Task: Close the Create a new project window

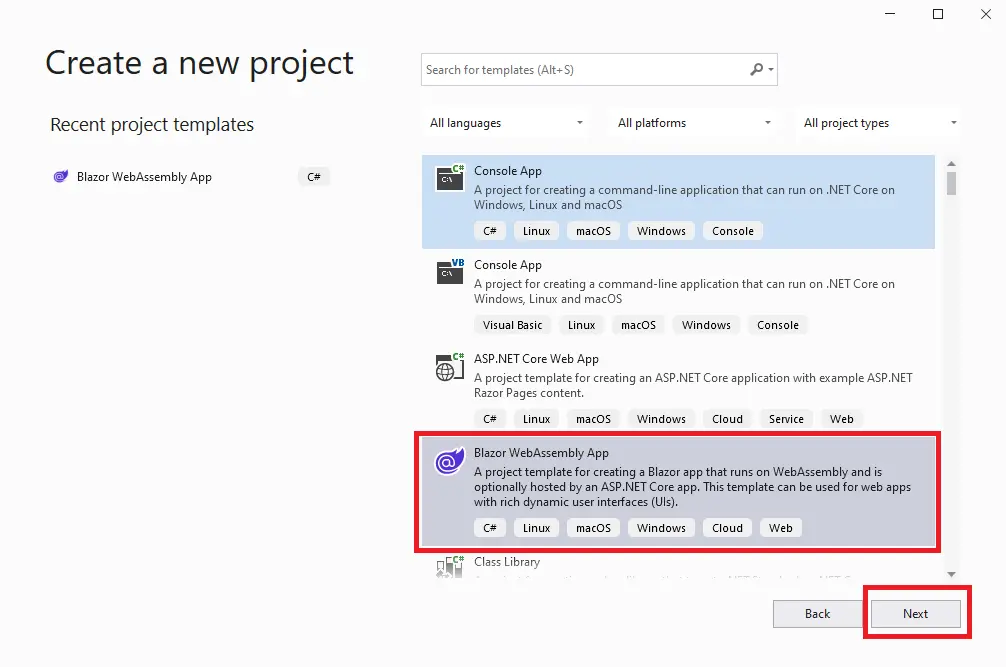Action: (986, 14)
